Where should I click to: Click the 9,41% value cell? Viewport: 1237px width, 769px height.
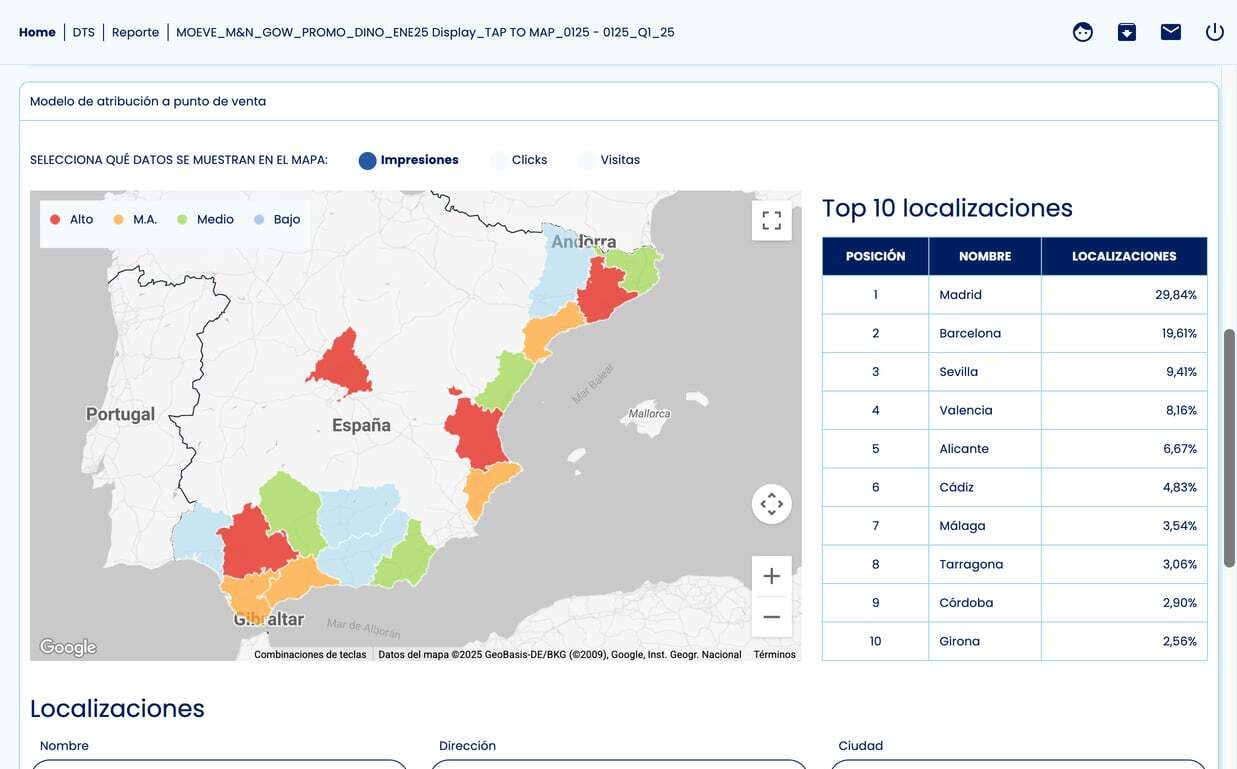tap(1124, 372)
